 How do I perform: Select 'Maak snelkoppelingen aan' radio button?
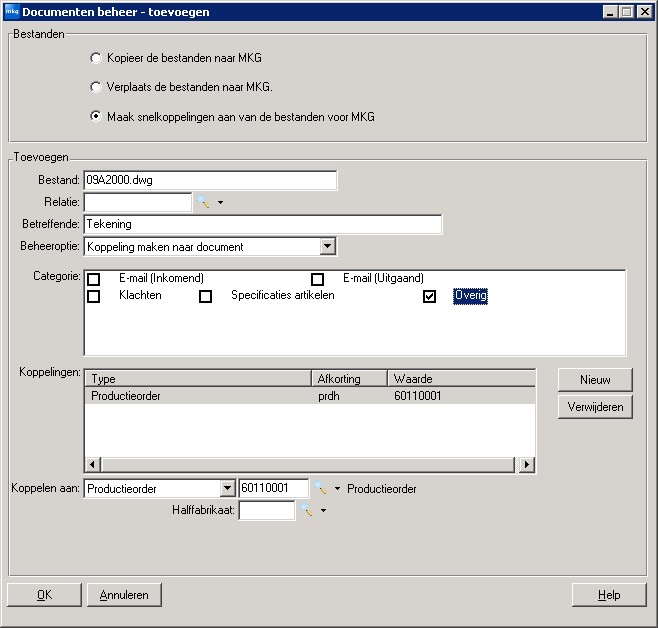[96, 116]
